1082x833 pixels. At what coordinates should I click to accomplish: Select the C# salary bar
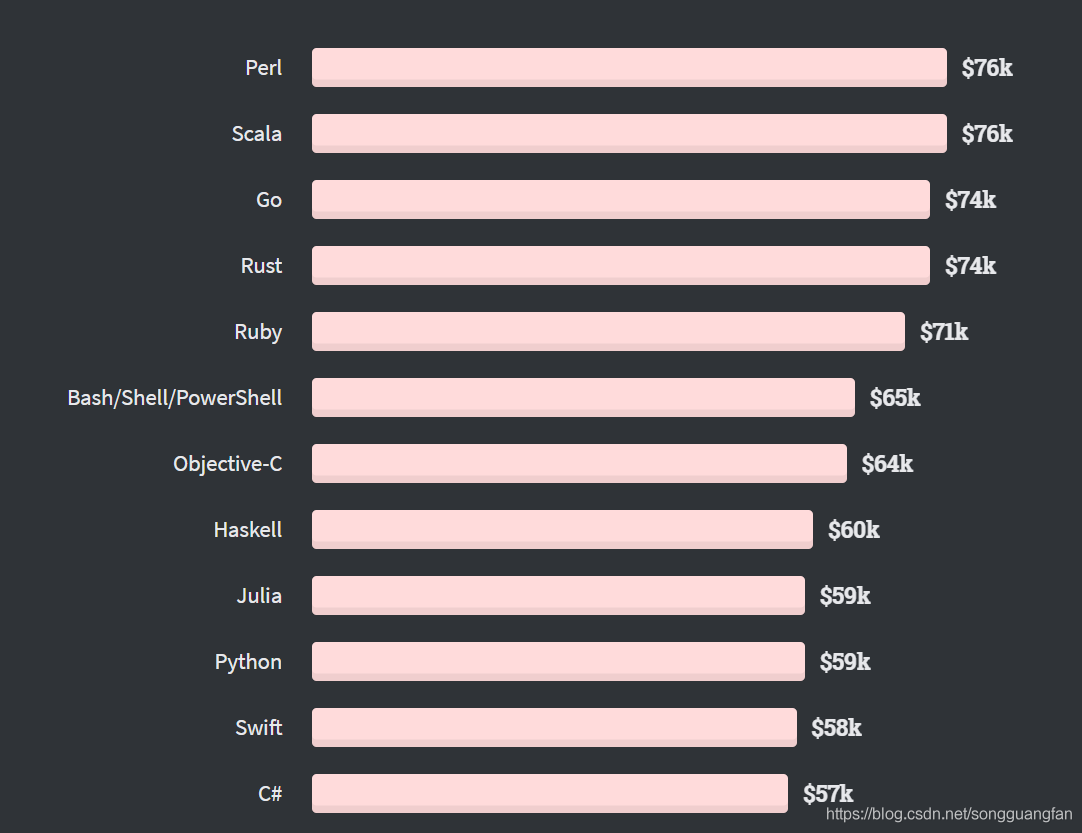tap(550, 794)
